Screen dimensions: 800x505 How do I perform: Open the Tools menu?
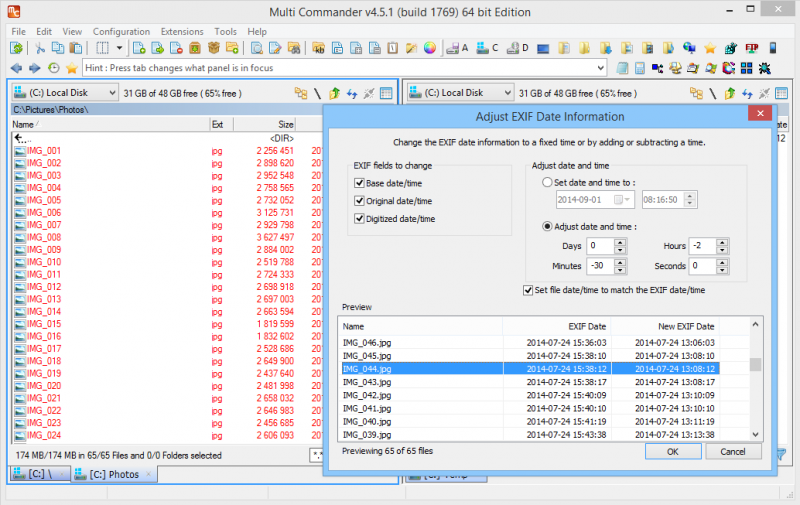pos(226,32)
